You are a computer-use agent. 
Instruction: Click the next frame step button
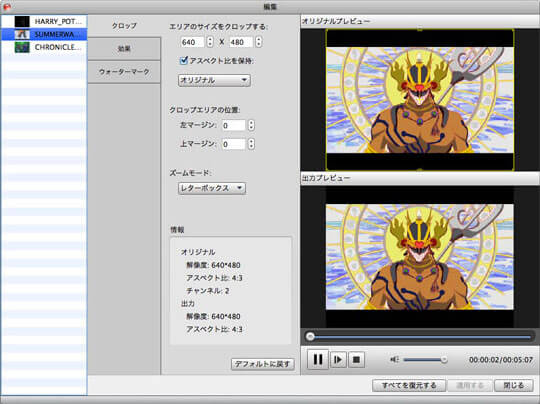click(x=338, y=360)
